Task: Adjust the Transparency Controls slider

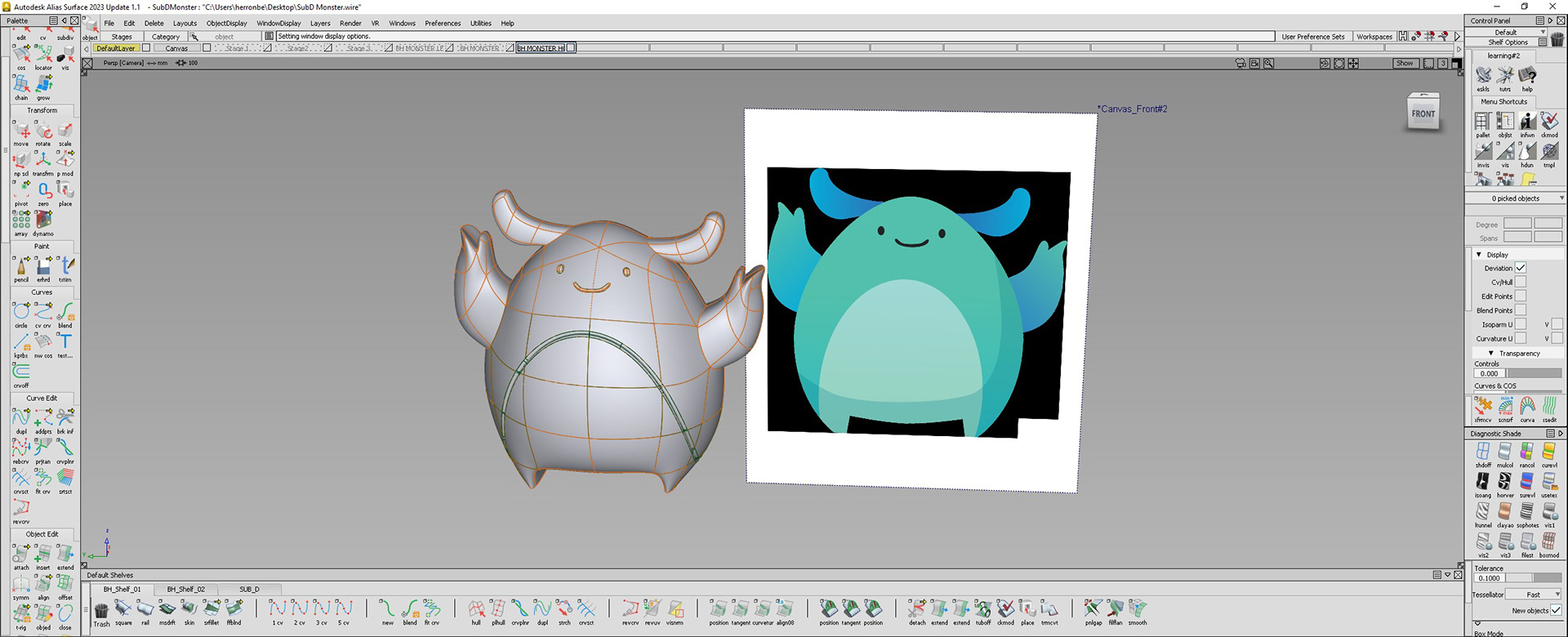Action: coord(1534,373)
